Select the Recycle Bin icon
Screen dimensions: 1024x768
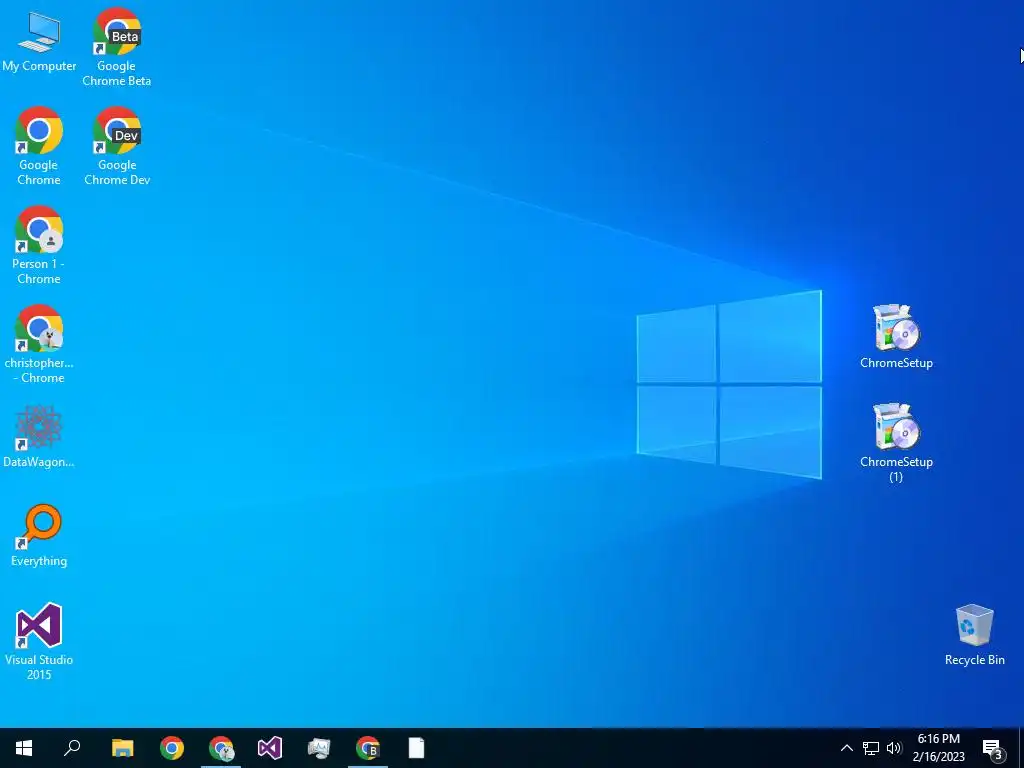pyautogui.click(x=974, y=635)
